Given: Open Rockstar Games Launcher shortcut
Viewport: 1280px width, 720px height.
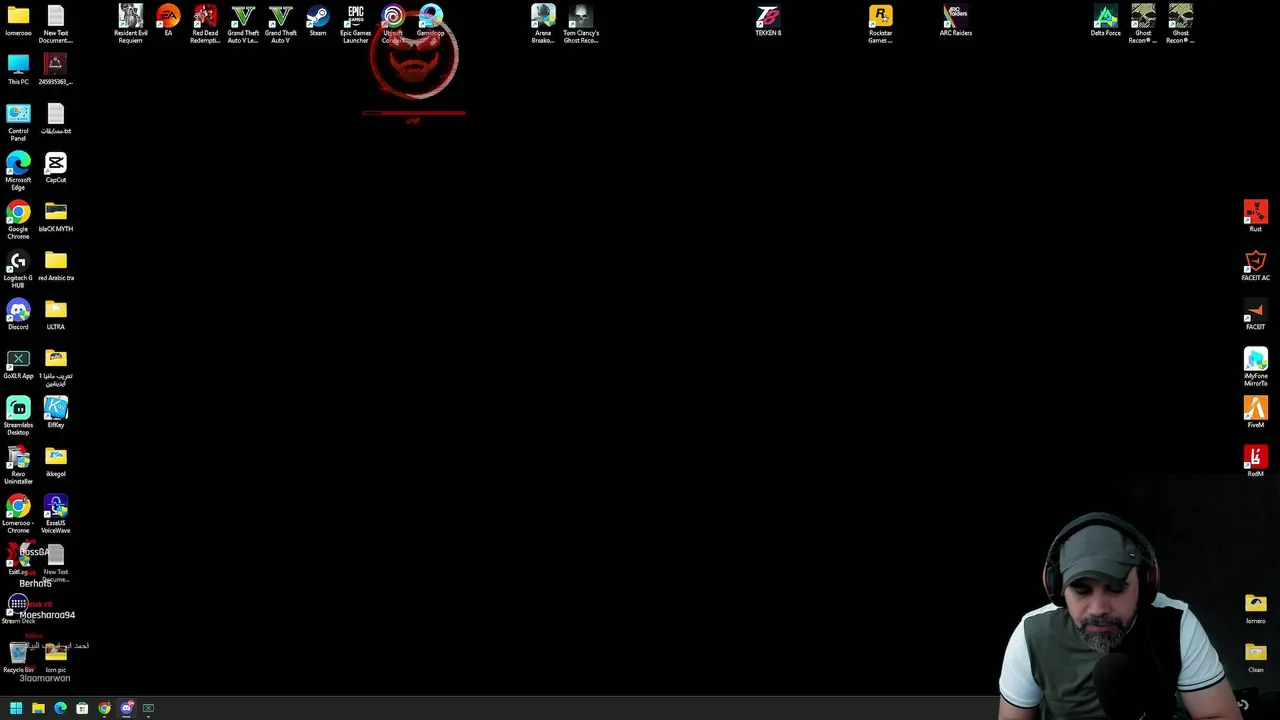Looking at the screenshot, I should [x=881, y=25].
